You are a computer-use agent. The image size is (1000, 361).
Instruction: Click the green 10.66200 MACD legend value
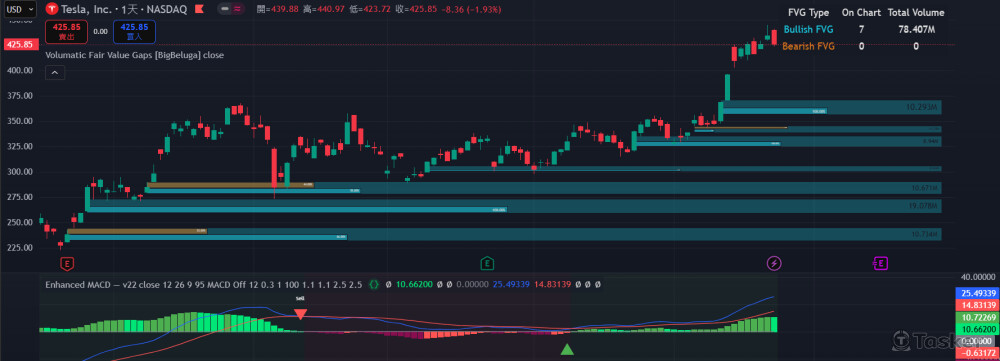(415, 284)
